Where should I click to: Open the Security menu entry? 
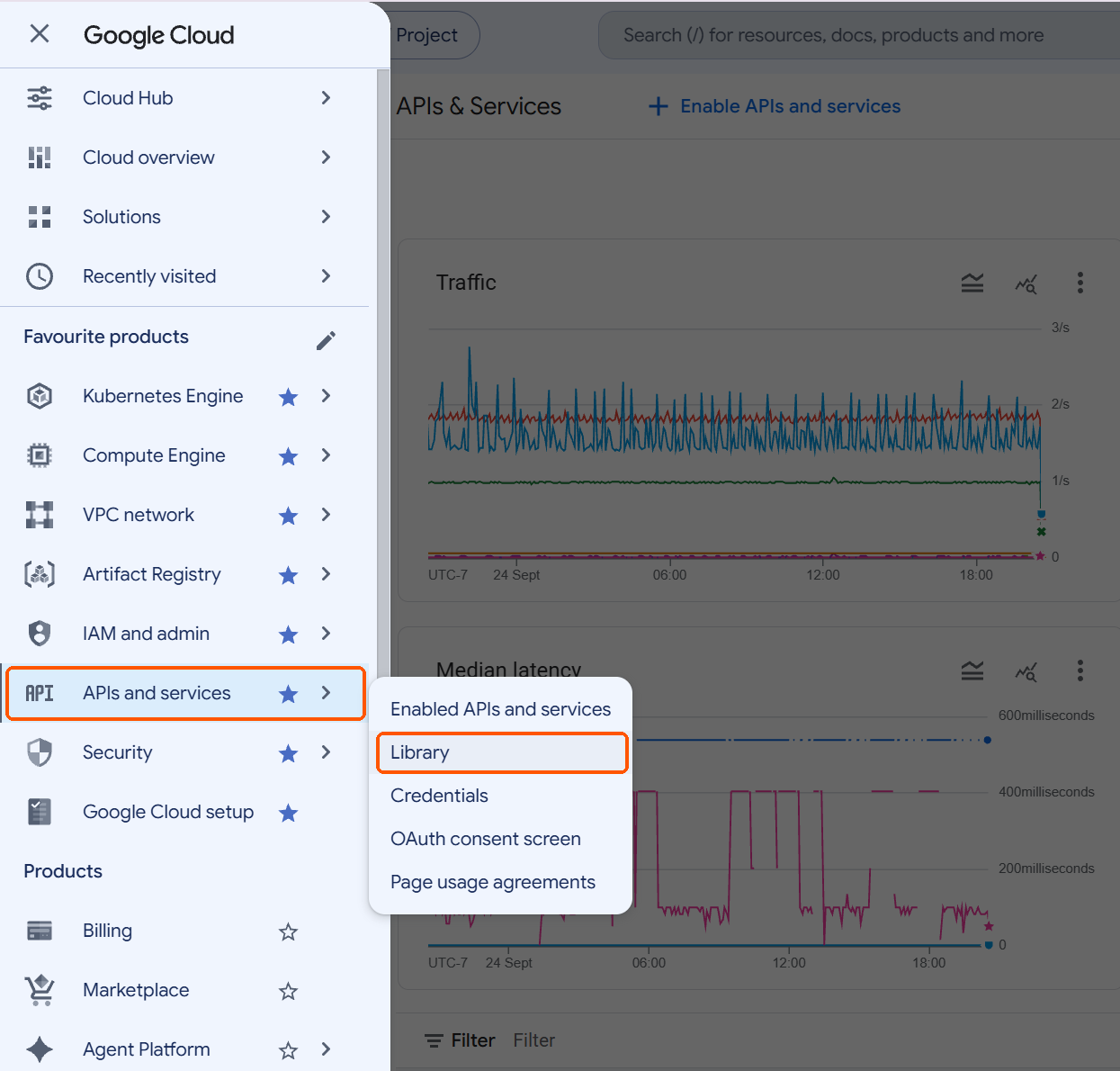pos(184,752)
